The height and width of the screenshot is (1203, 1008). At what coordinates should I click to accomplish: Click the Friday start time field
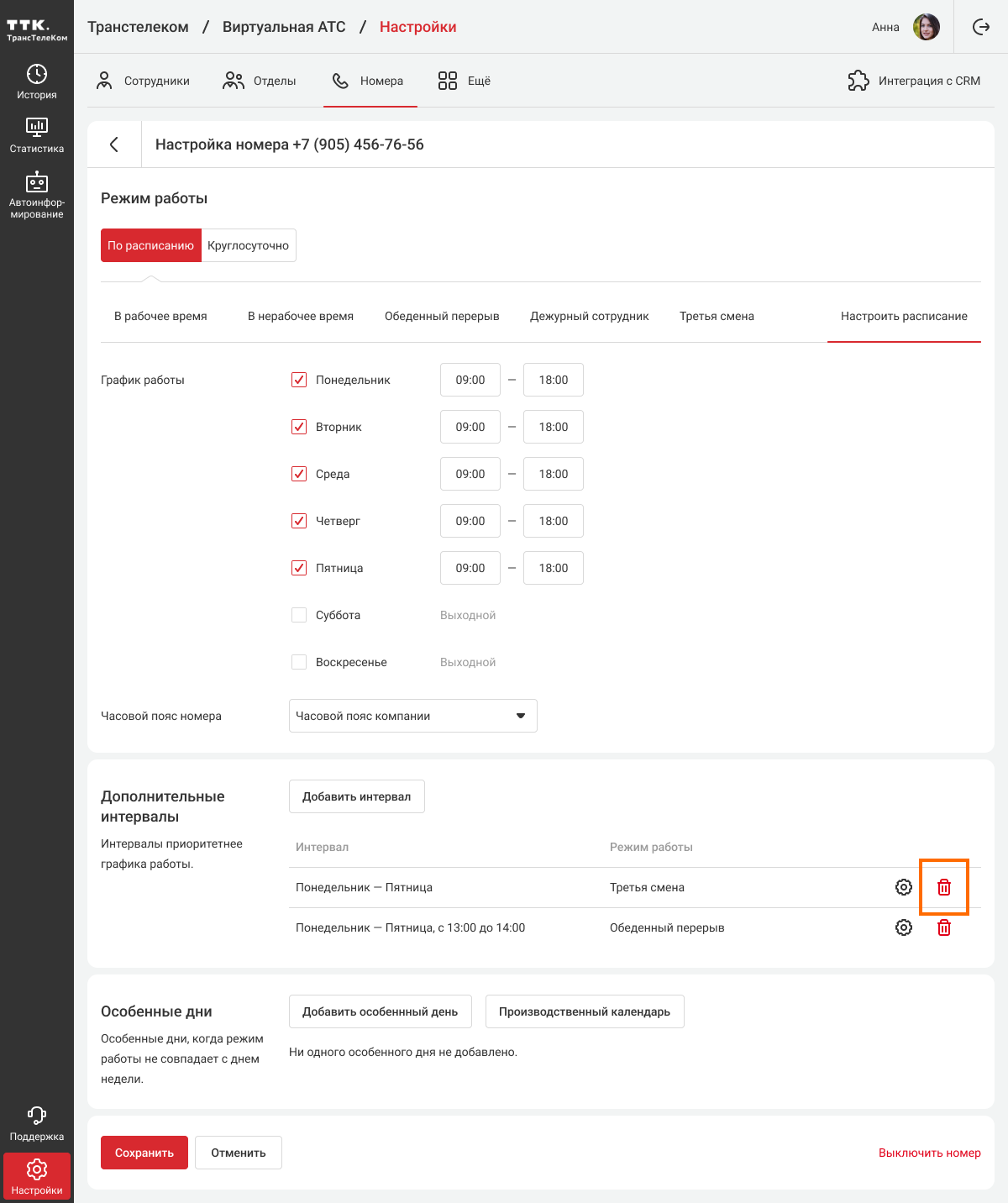[x=470, y=568]
